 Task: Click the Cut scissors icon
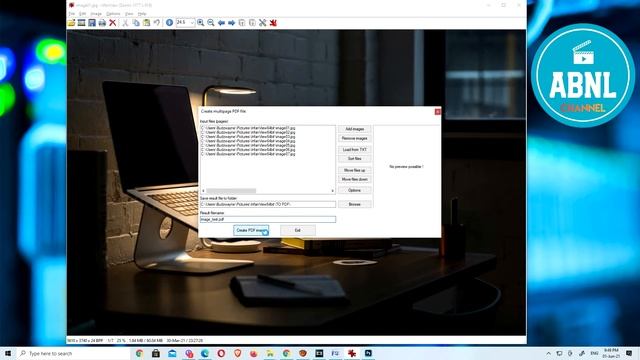tap(125, 23)
